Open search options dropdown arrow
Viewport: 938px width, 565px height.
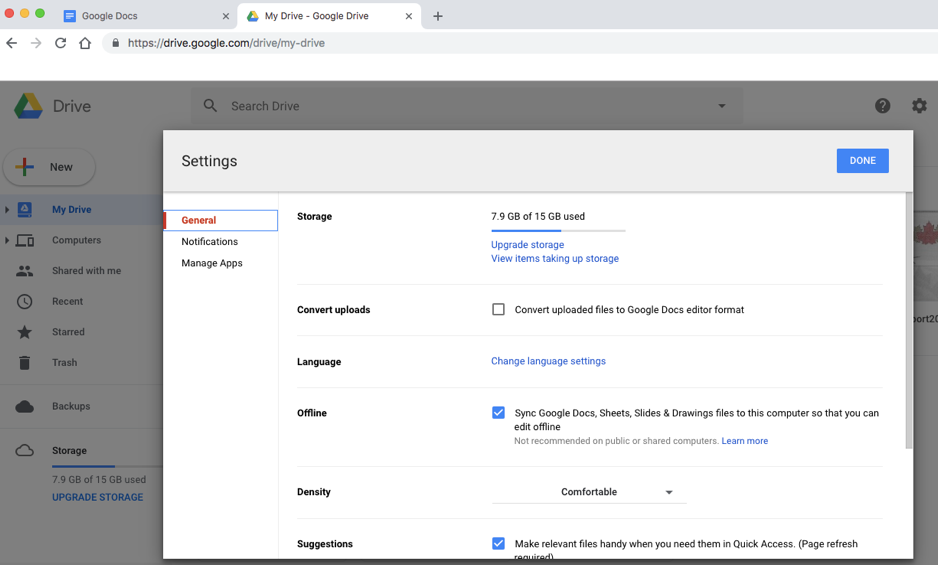coord(722,106)
